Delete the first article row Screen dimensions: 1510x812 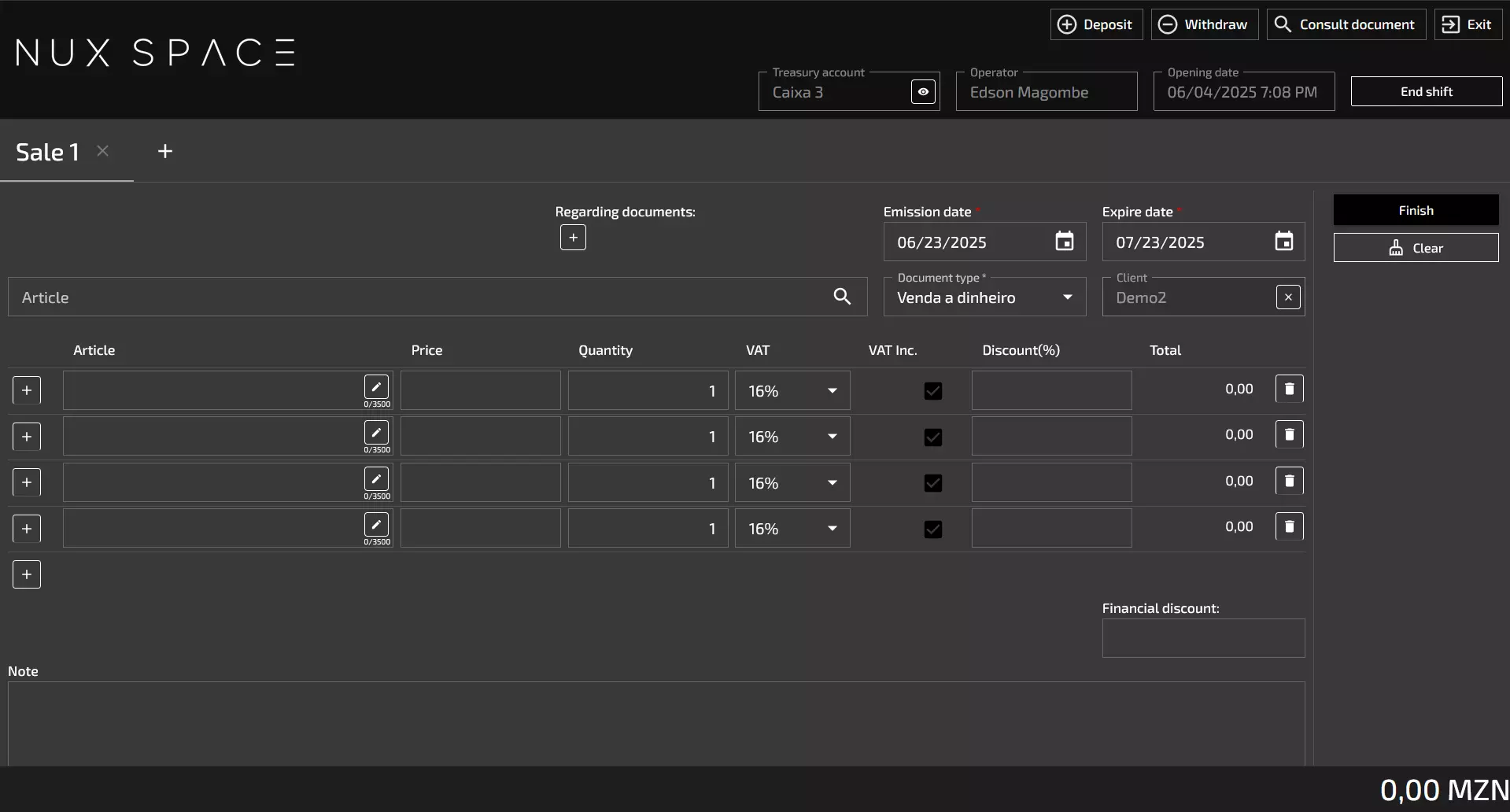click(x=1289, y=389)
